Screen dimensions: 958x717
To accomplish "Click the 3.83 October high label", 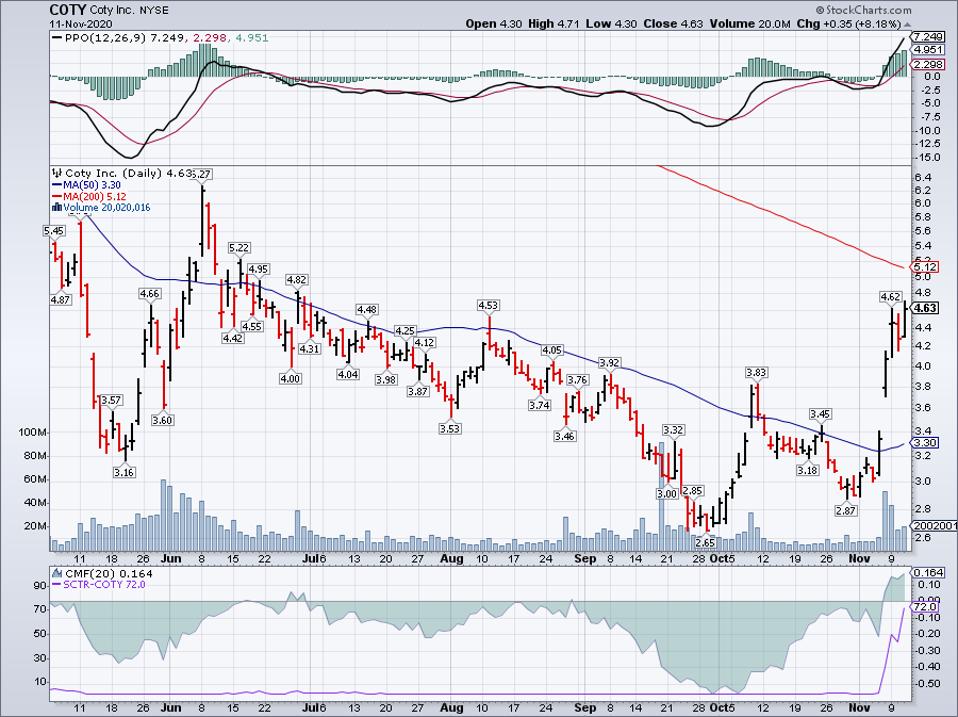I will [757, 372].
